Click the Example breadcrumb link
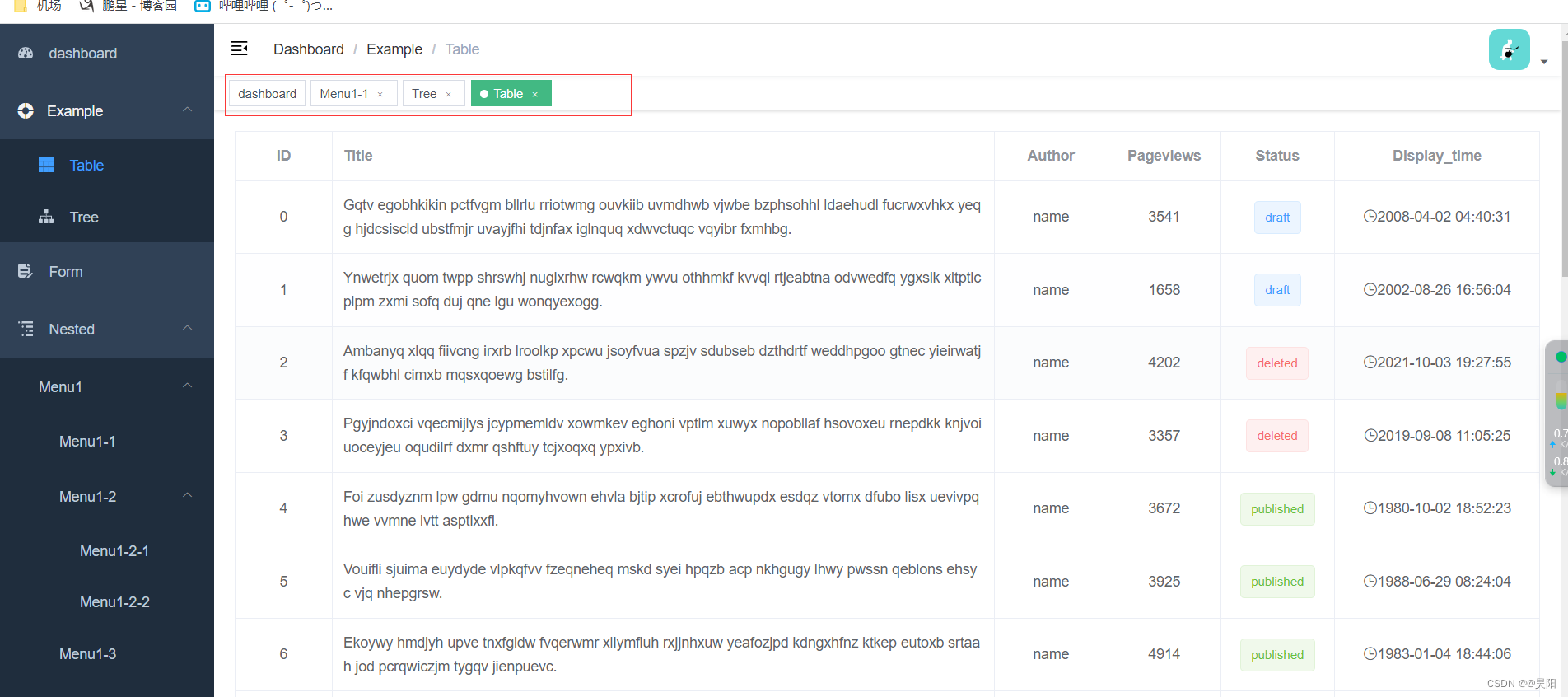 click(394, 49)
